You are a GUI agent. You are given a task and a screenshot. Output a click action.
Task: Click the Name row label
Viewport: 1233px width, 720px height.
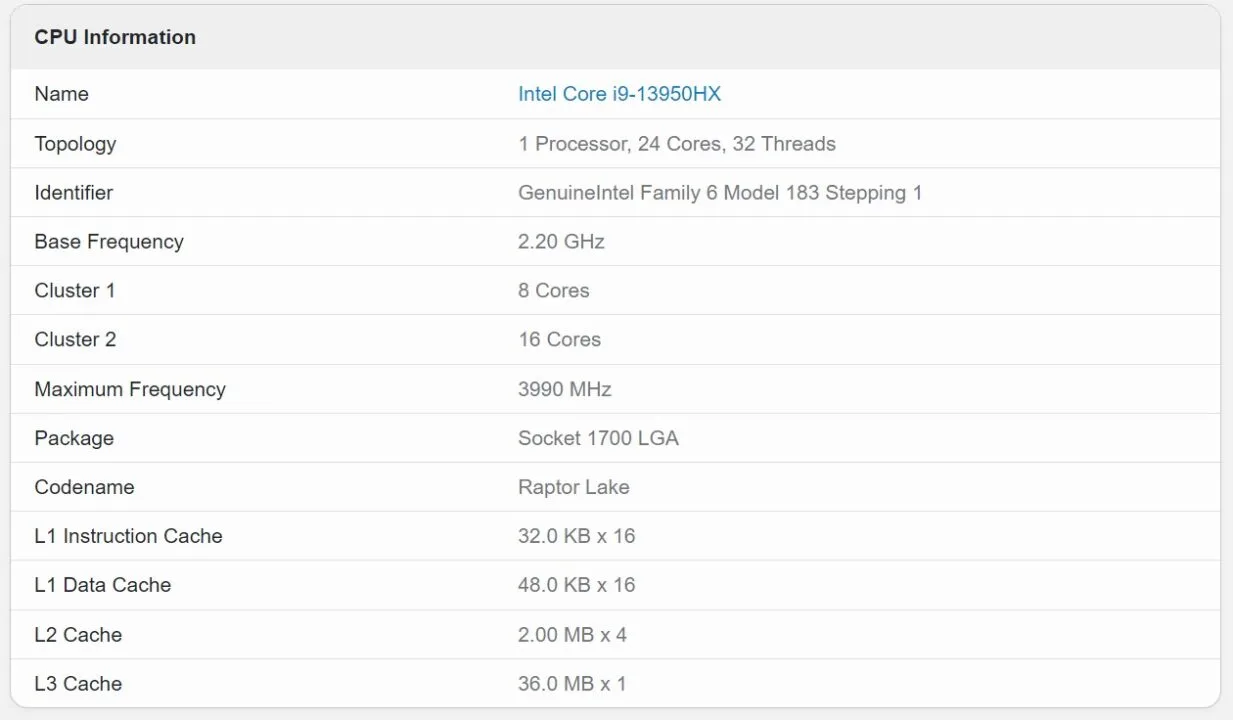tap(61, 94)
